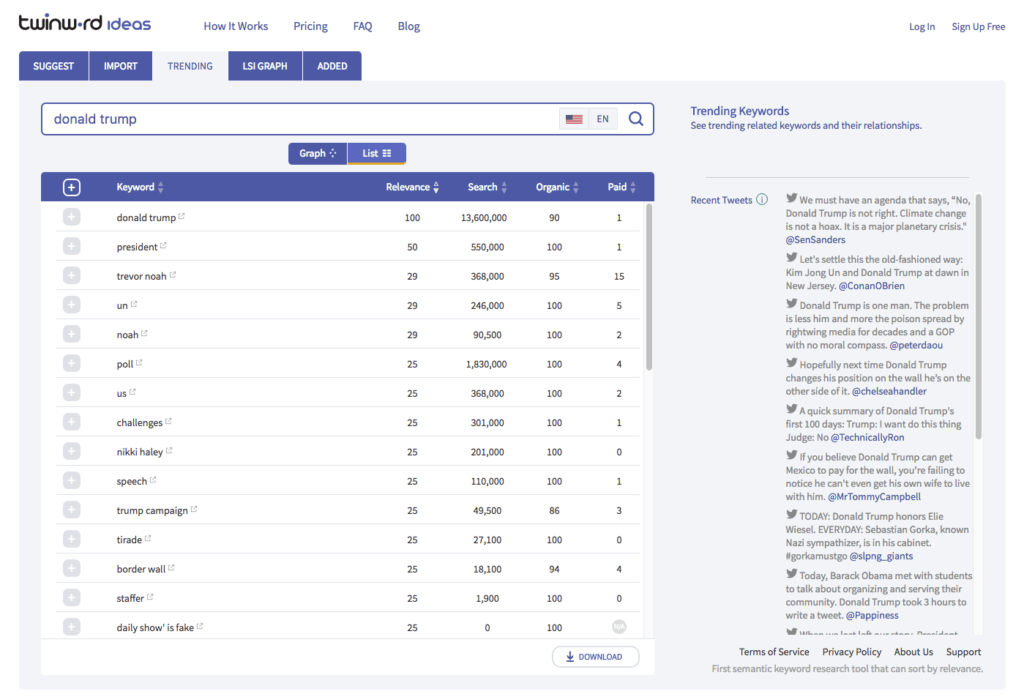Click the add-all plus icon in table header

click(x=71, y=187)
